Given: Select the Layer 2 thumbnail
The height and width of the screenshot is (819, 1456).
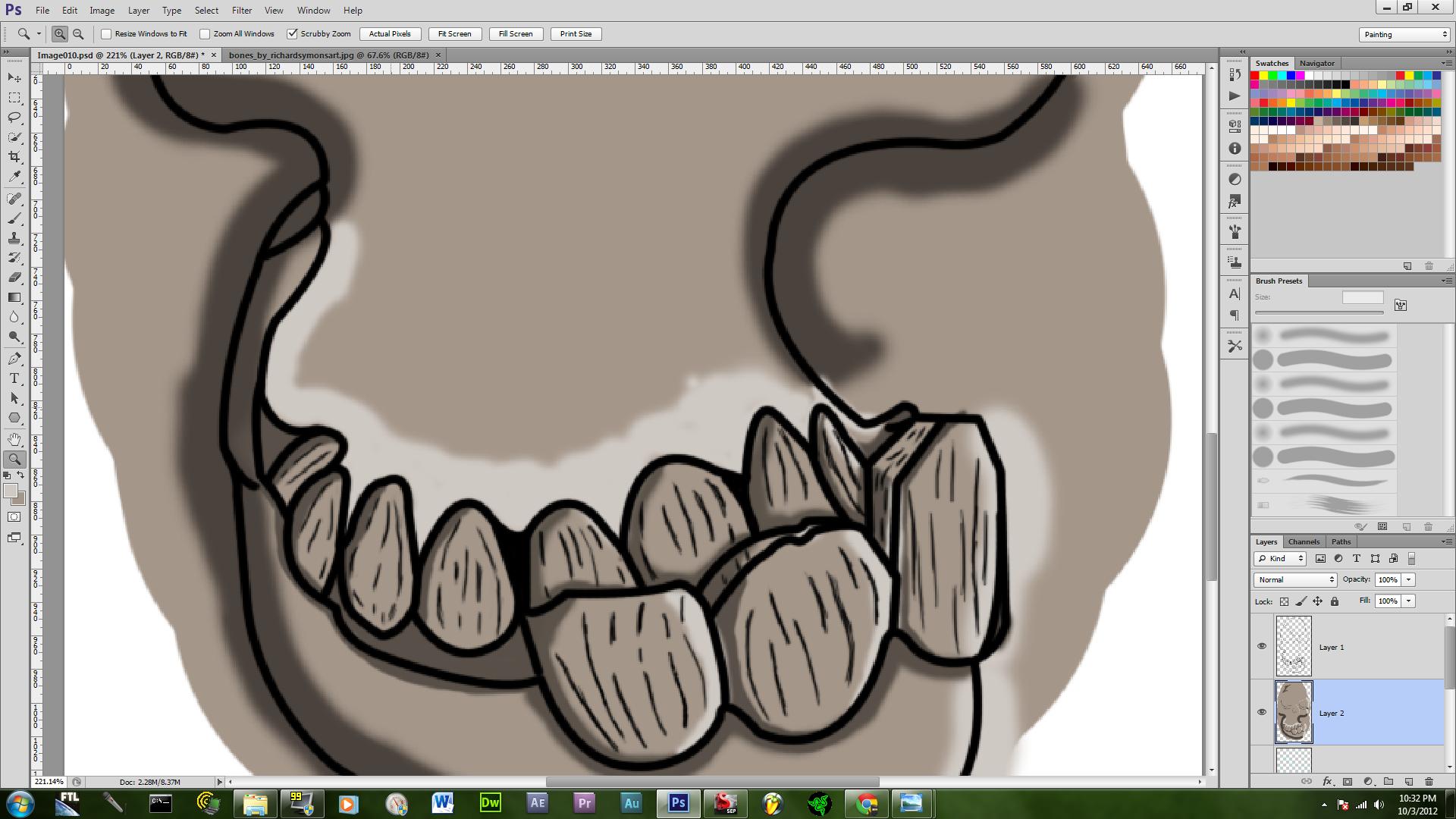Looking at the screenshot, I should coord(1294,712).
